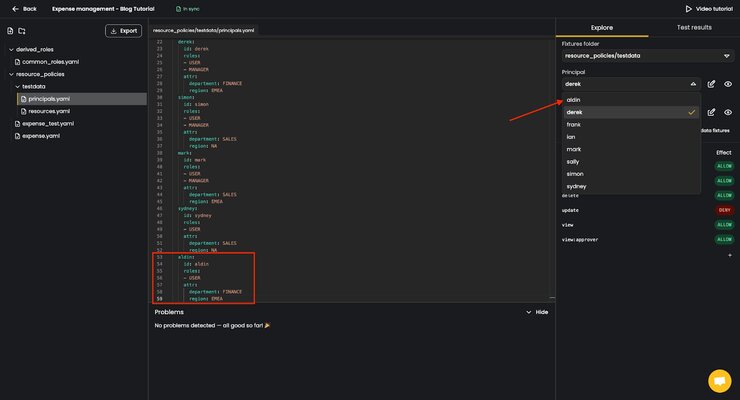Open expense_test.yaml in the file tree

(48, 124)
